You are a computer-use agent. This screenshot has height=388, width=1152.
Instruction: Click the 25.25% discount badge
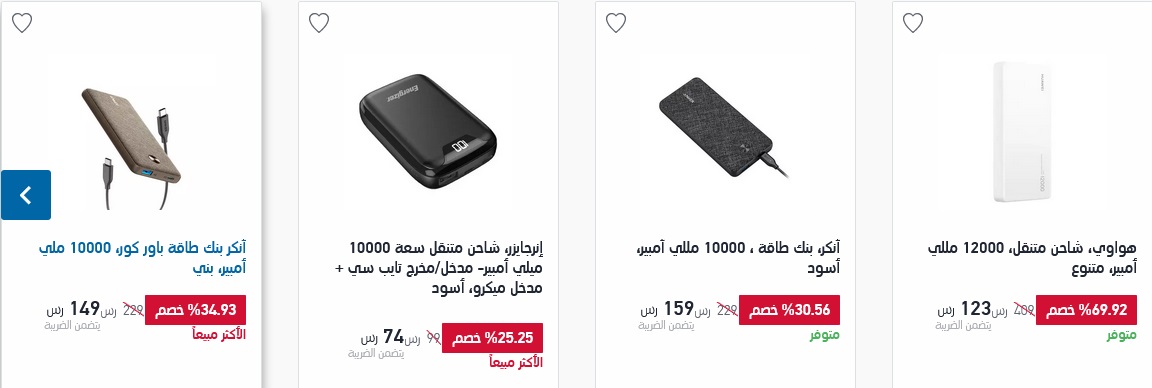tap(492, 338)
